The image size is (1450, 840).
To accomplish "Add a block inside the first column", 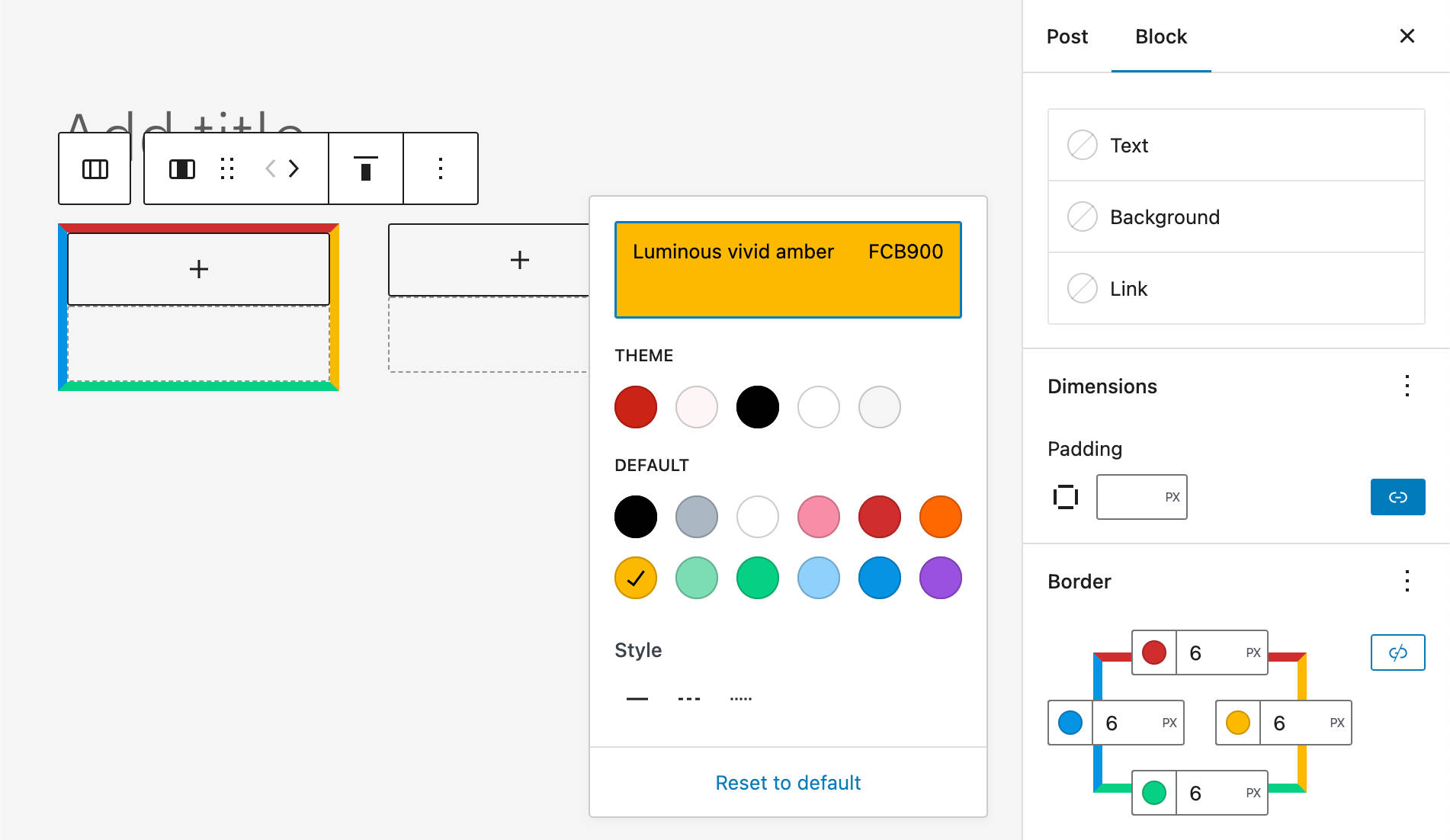I will click(x=198, y=268).
